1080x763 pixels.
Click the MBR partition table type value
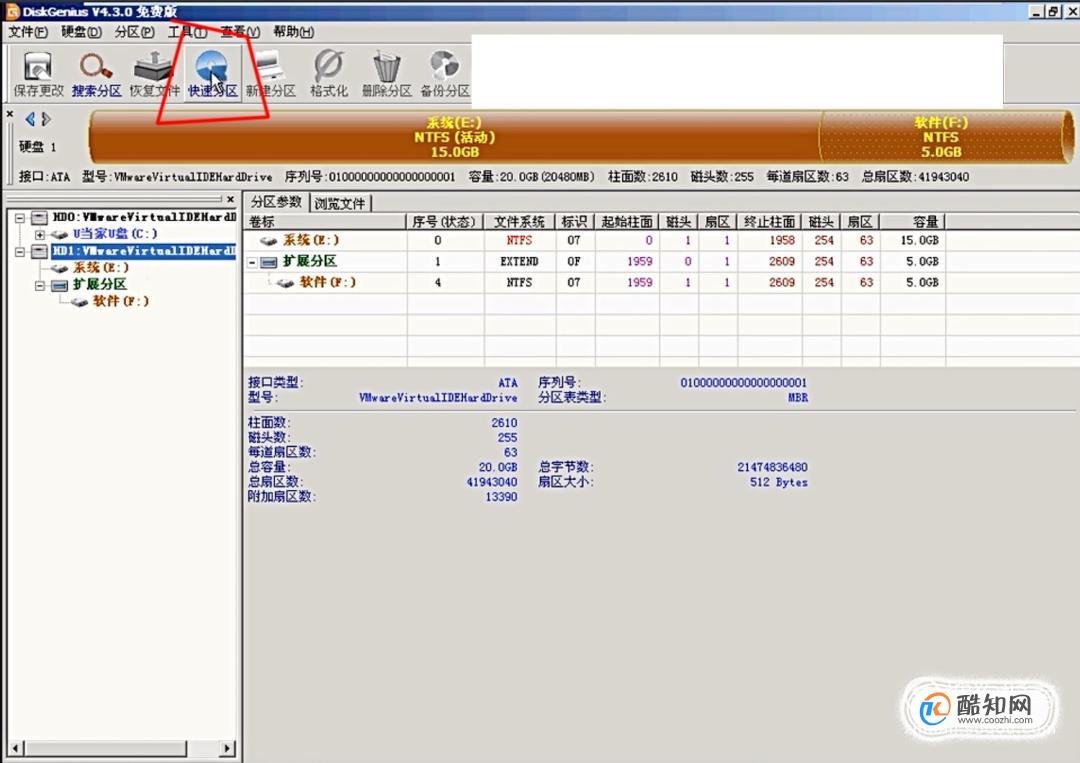[x=798, y=397]
